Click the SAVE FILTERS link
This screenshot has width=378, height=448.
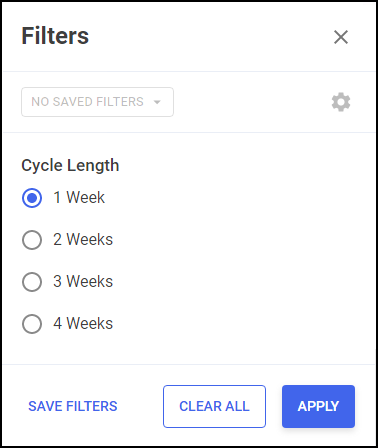pyautogui.click(x=73, y=406)
